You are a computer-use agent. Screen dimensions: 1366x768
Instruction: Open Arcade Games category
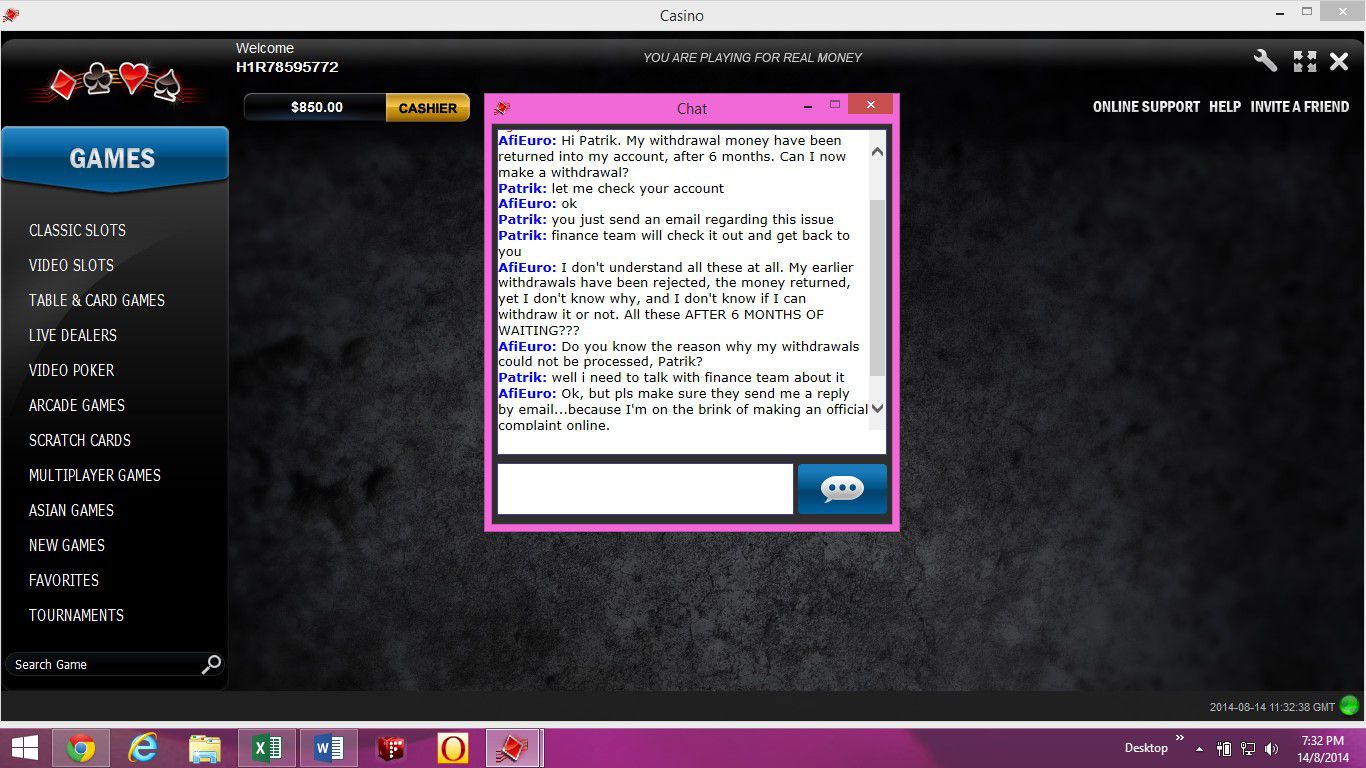pyautogui.click(x=77, y=405)
